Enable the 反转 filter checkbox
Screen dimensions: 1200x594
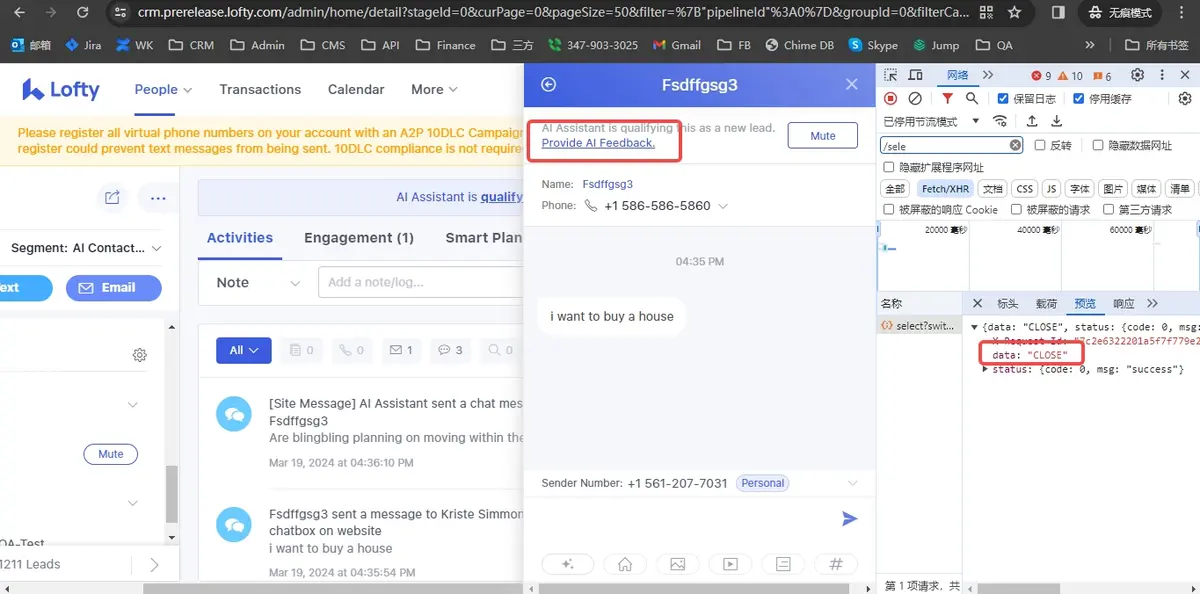point(1040,145)
